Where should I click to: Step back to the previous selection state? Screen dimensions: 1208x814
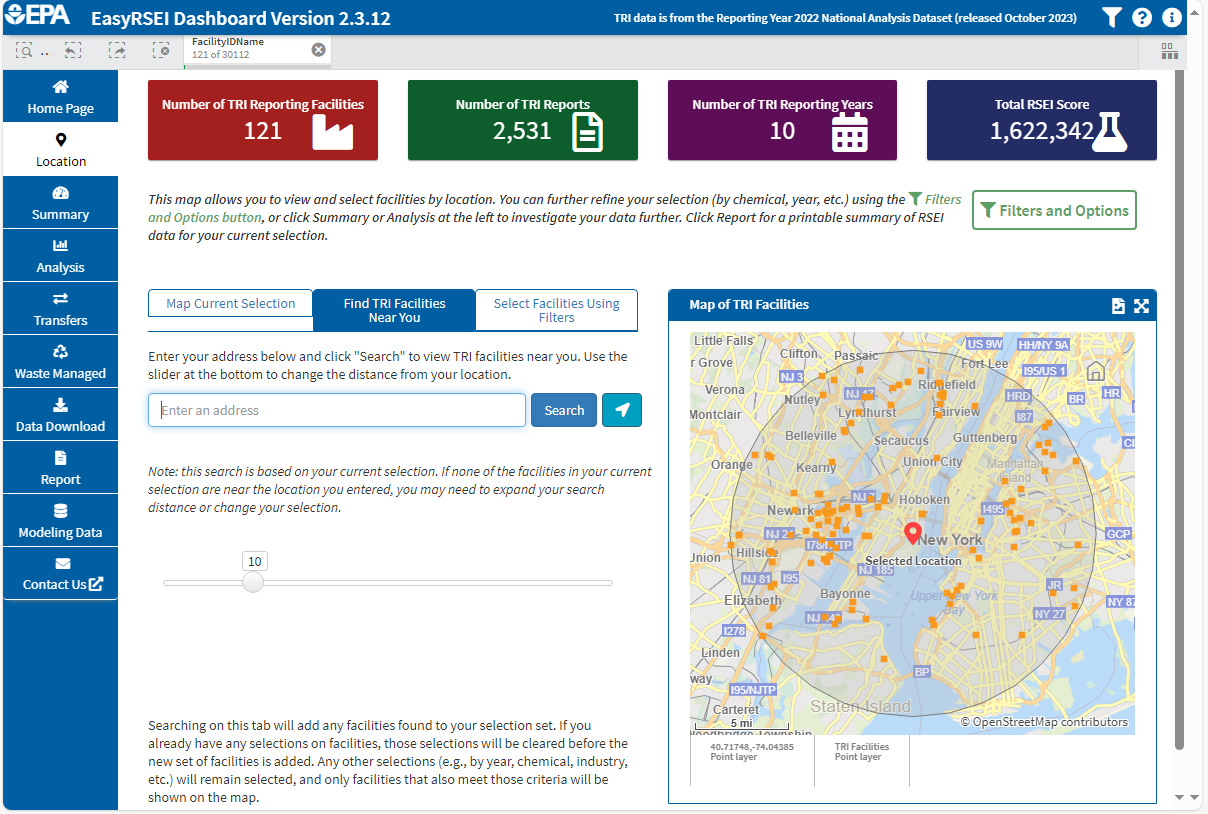click(72, 49)
